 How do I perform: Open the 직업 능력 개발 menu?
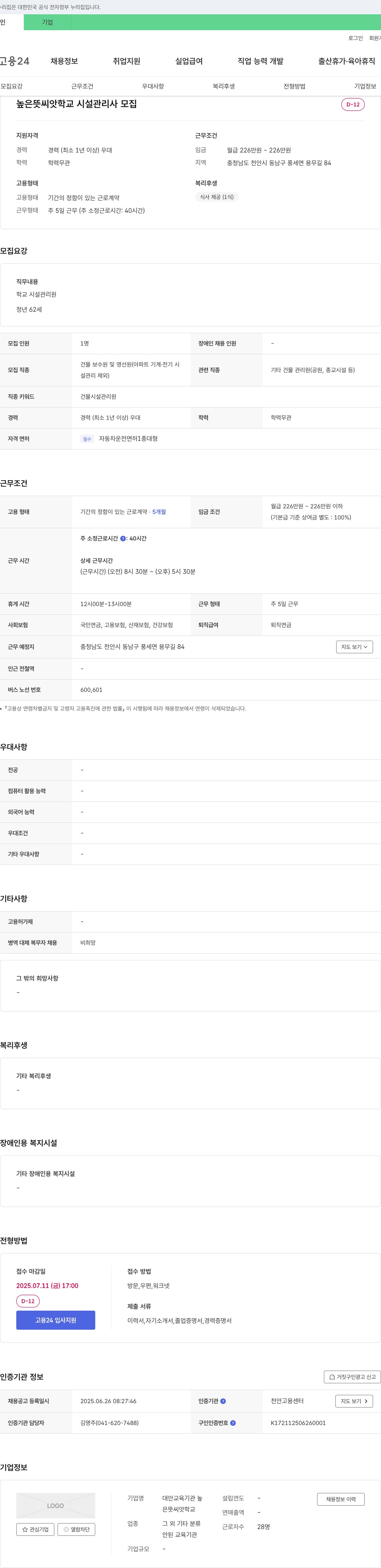point(260,61)
